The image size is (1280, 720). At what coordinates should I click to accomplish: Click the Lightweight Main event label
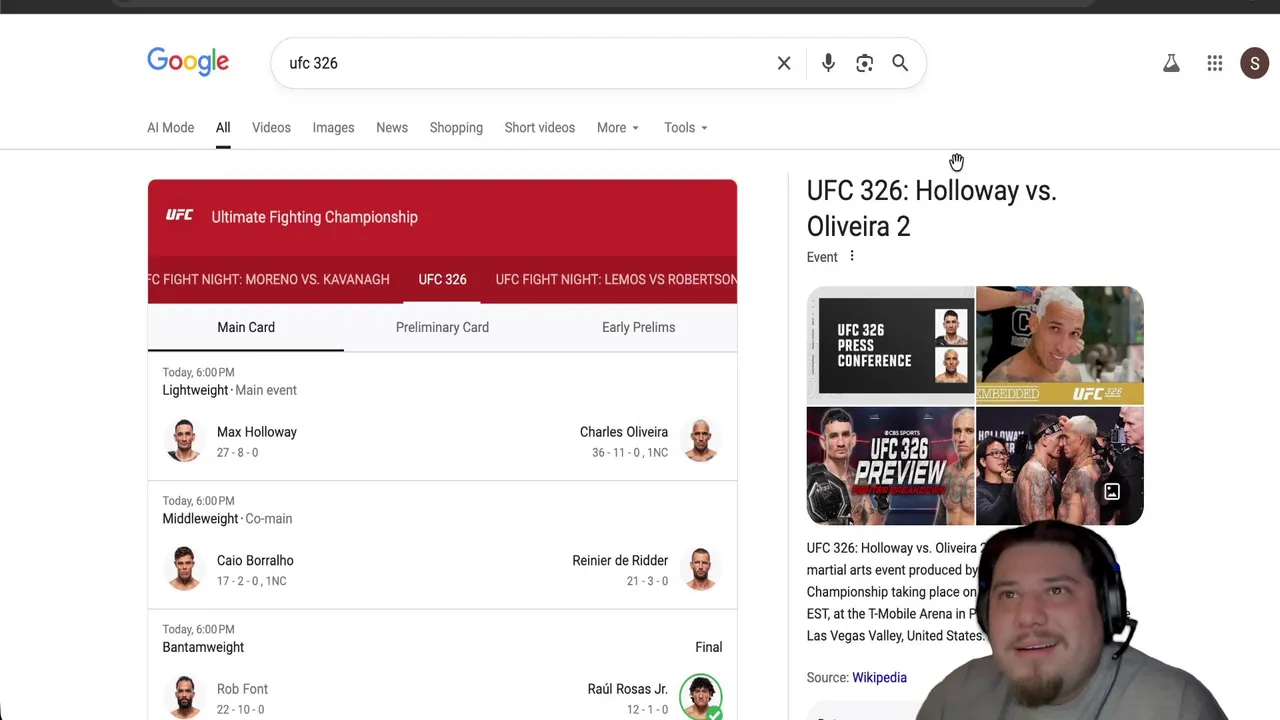[x=230, y=390]
